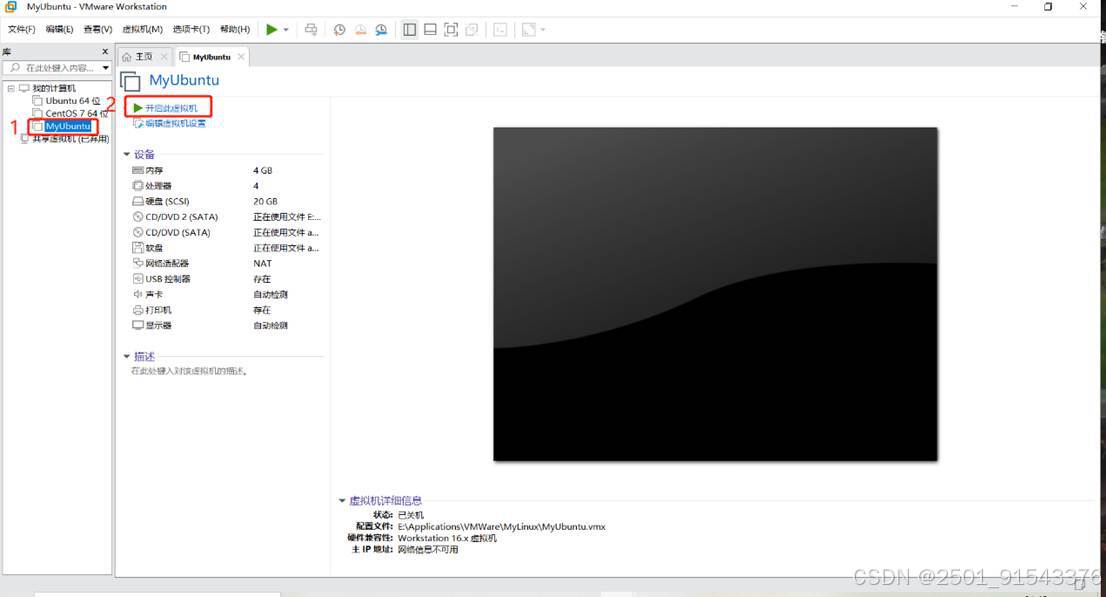Viewport: 1106px width, 597px height.
Task: Collapse the 描述 section
Action: (127, 356)
